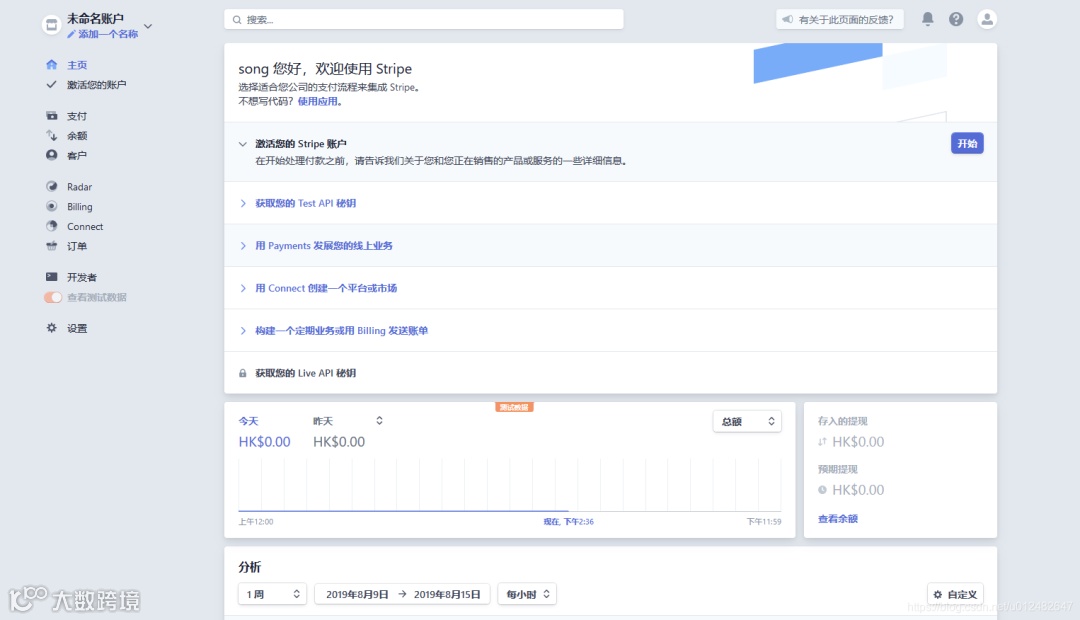Expand 用 Connect 创建一个平台或市场 chevron
Screen dimensions: 1080x620
(242, 289)
